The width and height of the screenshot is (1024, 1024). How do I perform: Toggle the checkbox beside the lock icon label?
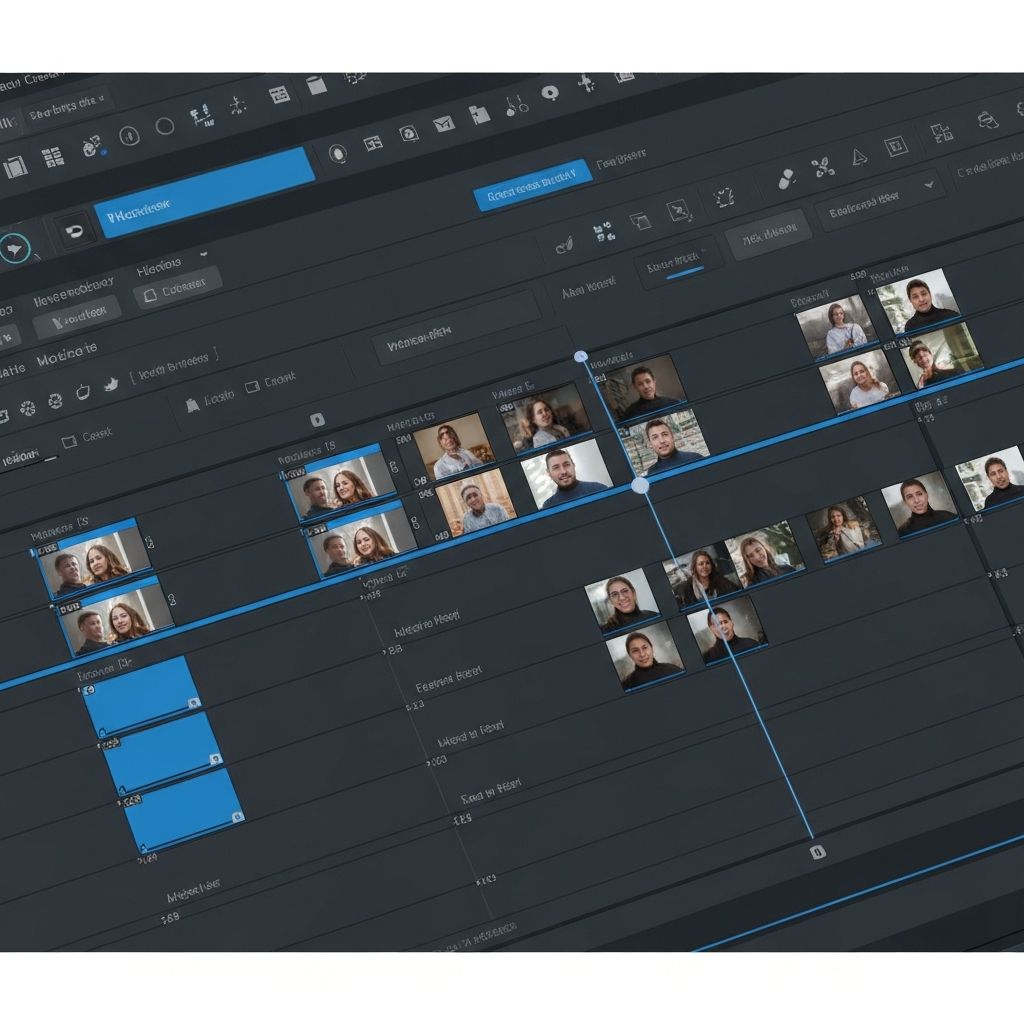(252, 384)
